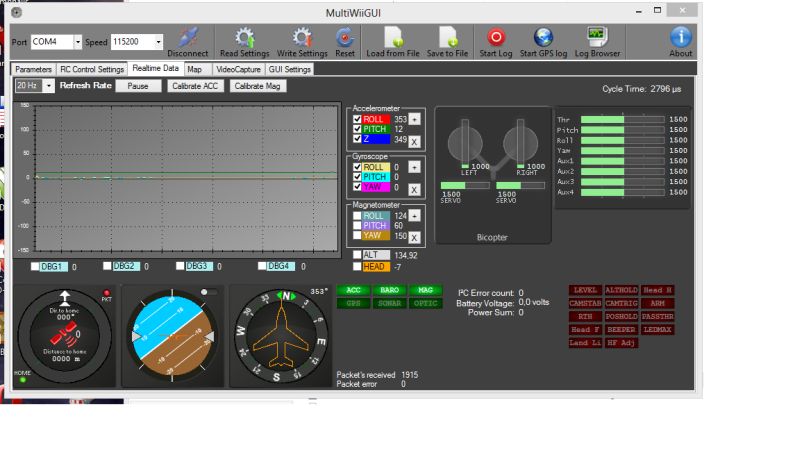Click the X button in Magnetometer group
The image size is (800, 450).
click(414, 238)
